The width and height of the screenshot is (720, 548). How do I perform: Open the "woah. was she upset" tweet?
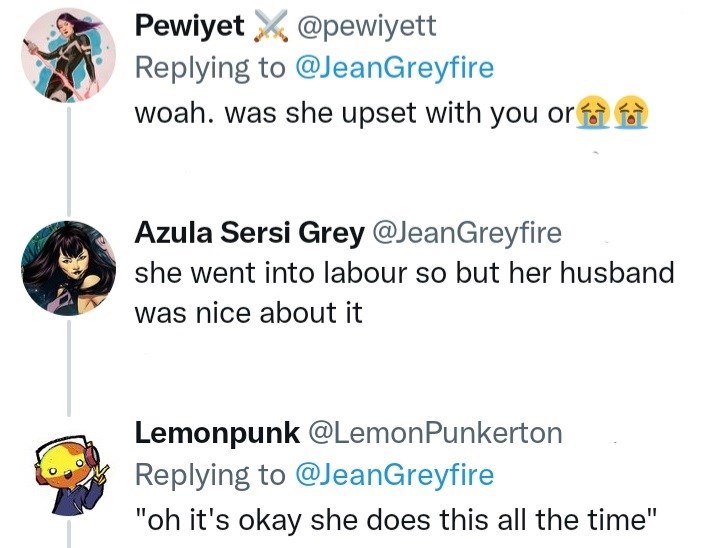[352, 113]
